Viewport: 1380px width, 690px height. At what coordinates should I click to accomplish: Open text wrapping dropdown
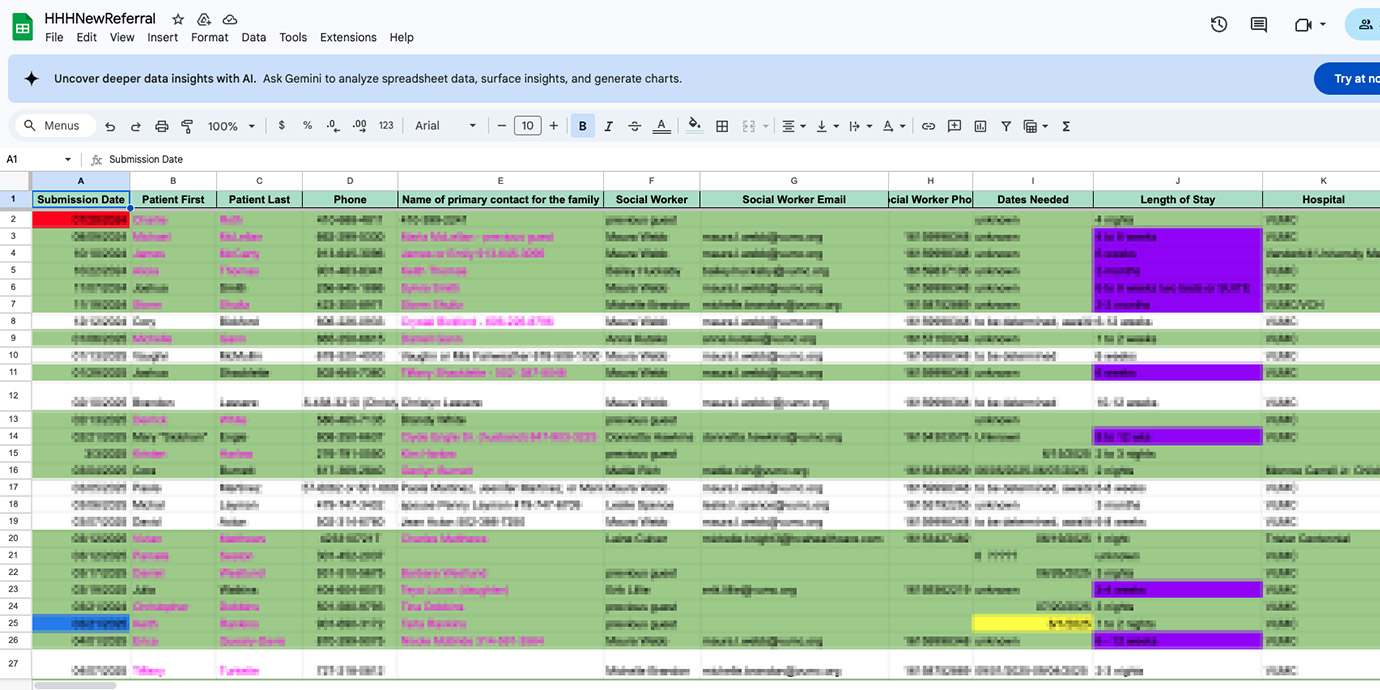tap(860, 126)
